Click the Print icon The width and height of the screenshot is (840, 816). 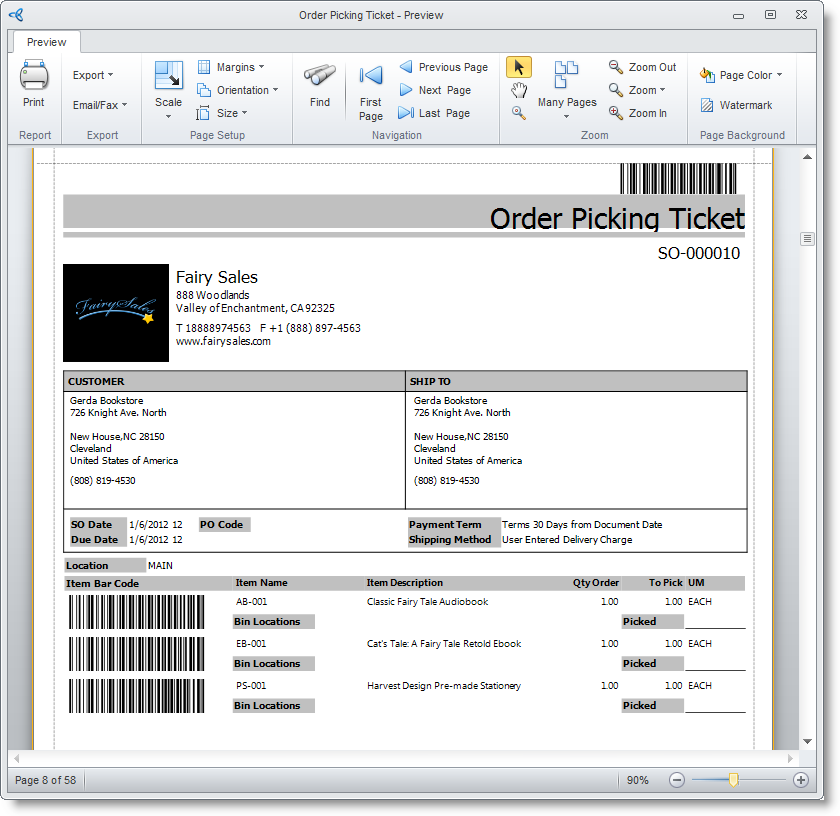pos(34,76)
